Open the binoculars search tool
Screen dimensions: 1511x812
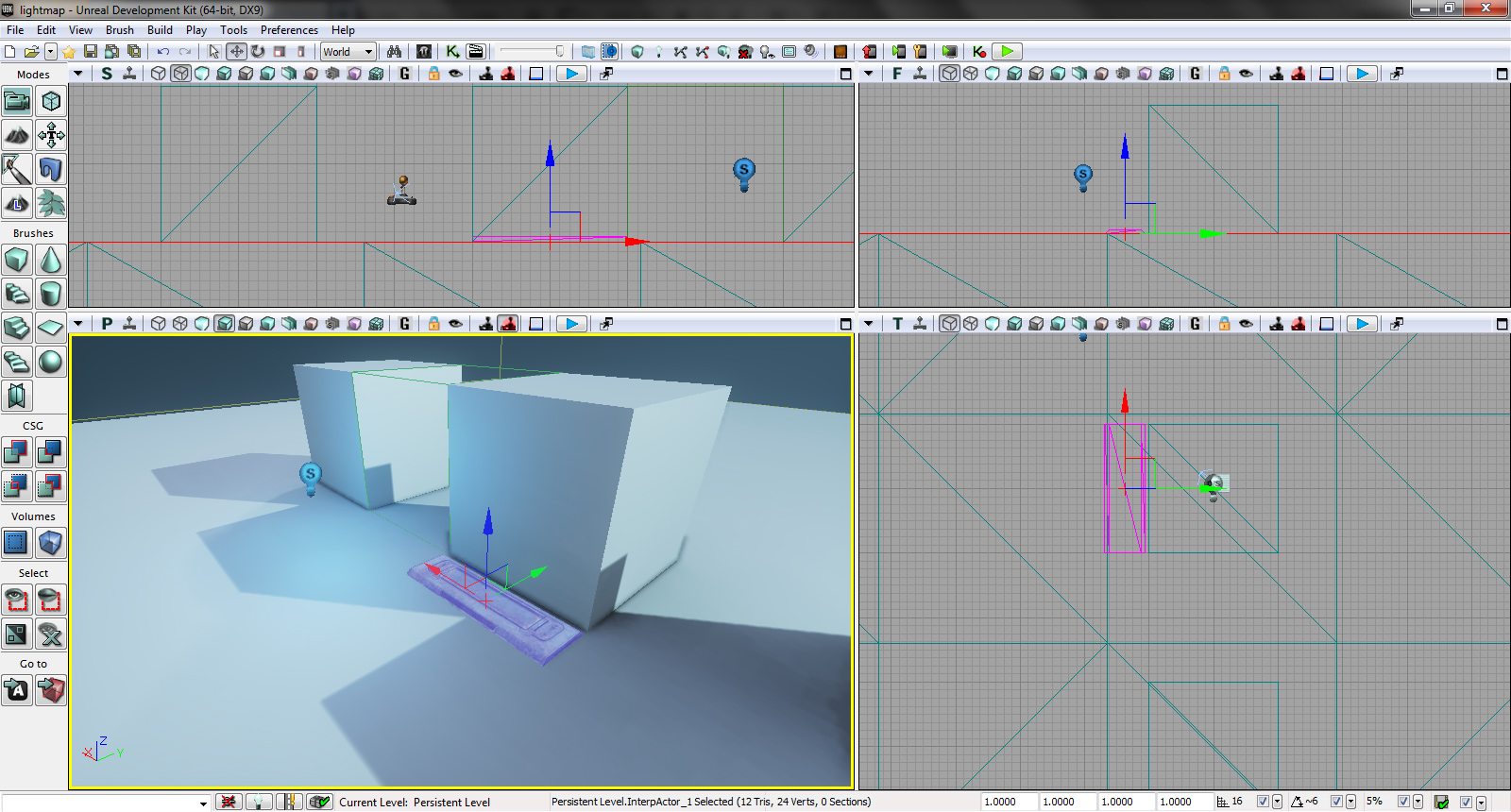(394, 52)
